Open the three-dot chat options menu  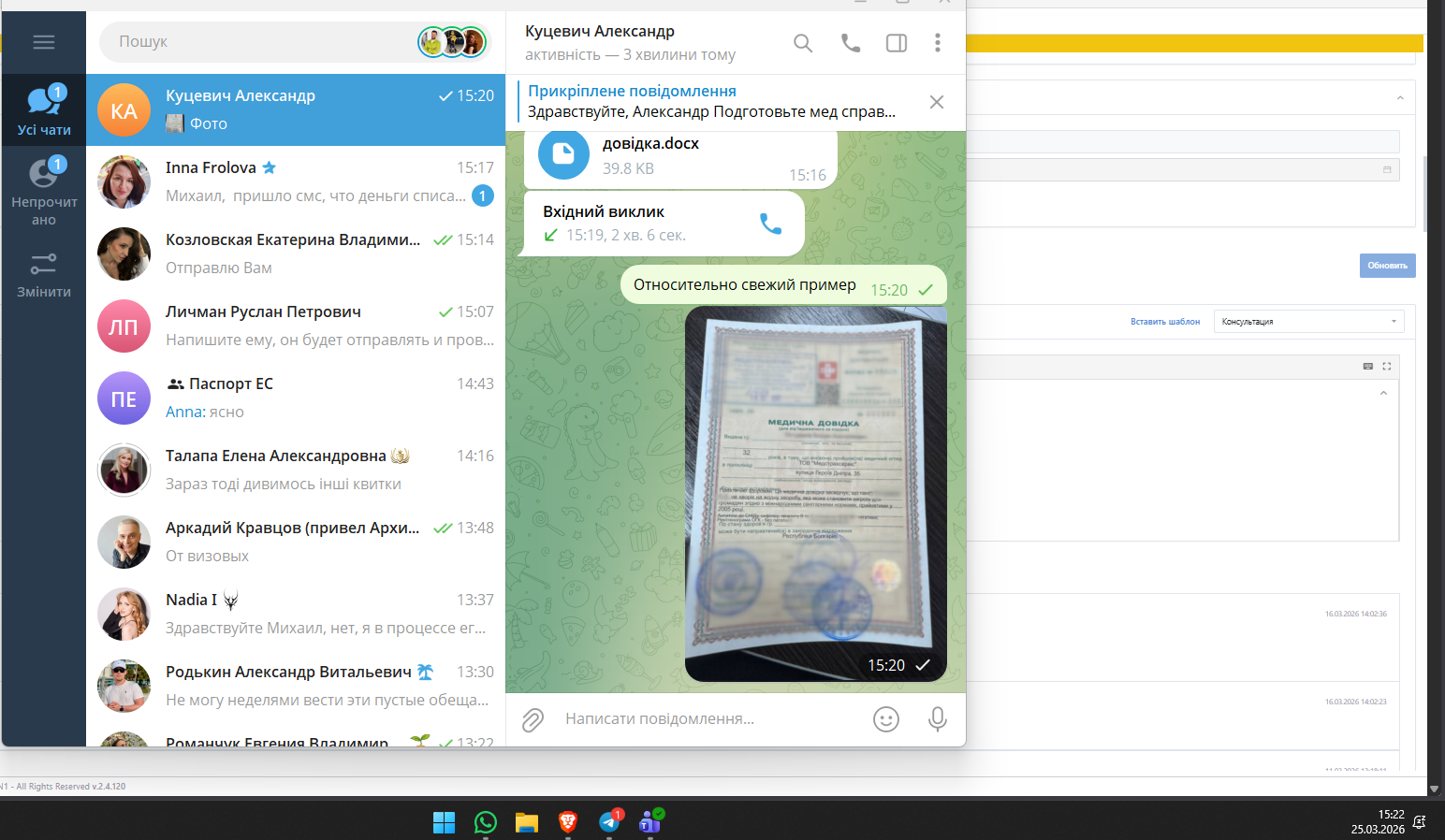[x=937, y=43]
